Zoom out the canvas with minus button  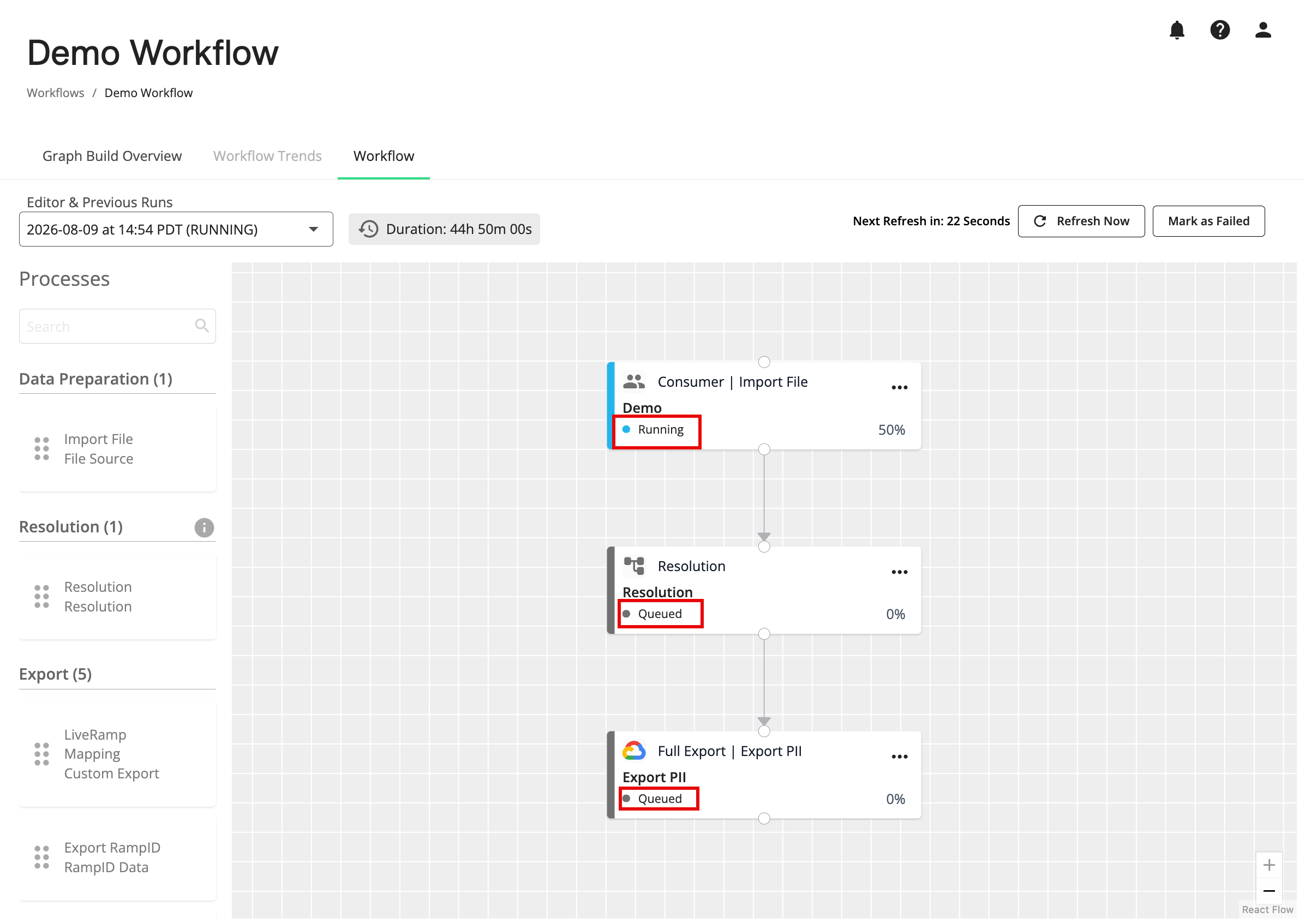point(1268,891)
